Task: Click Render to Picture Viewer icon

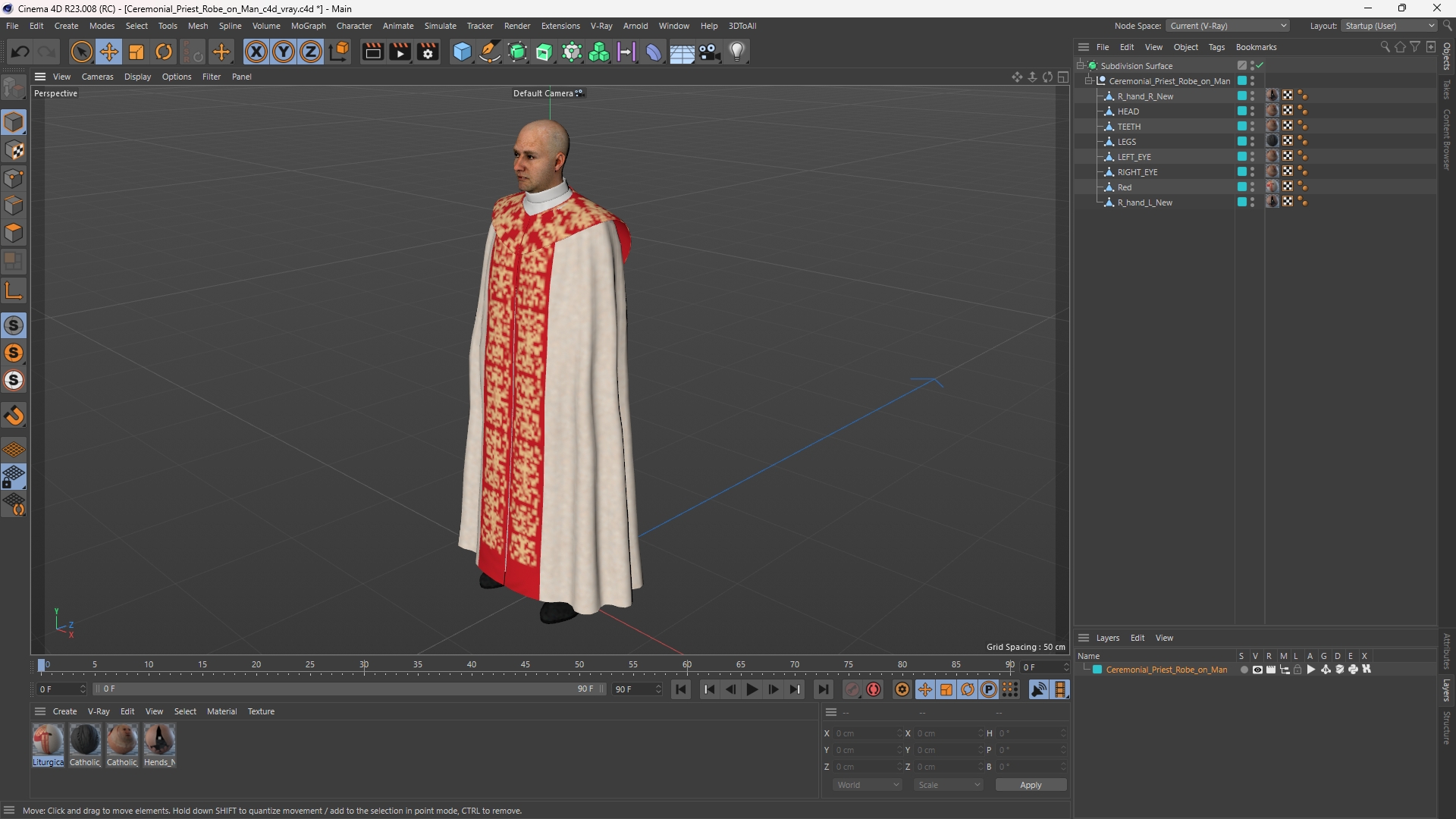Action: point(400,52)
